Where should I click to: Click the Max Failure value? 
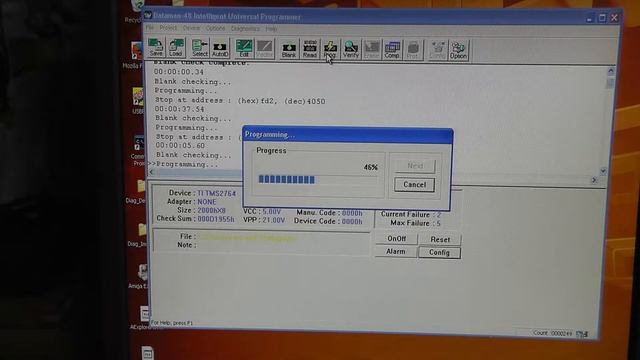click(x=438, y=223)
